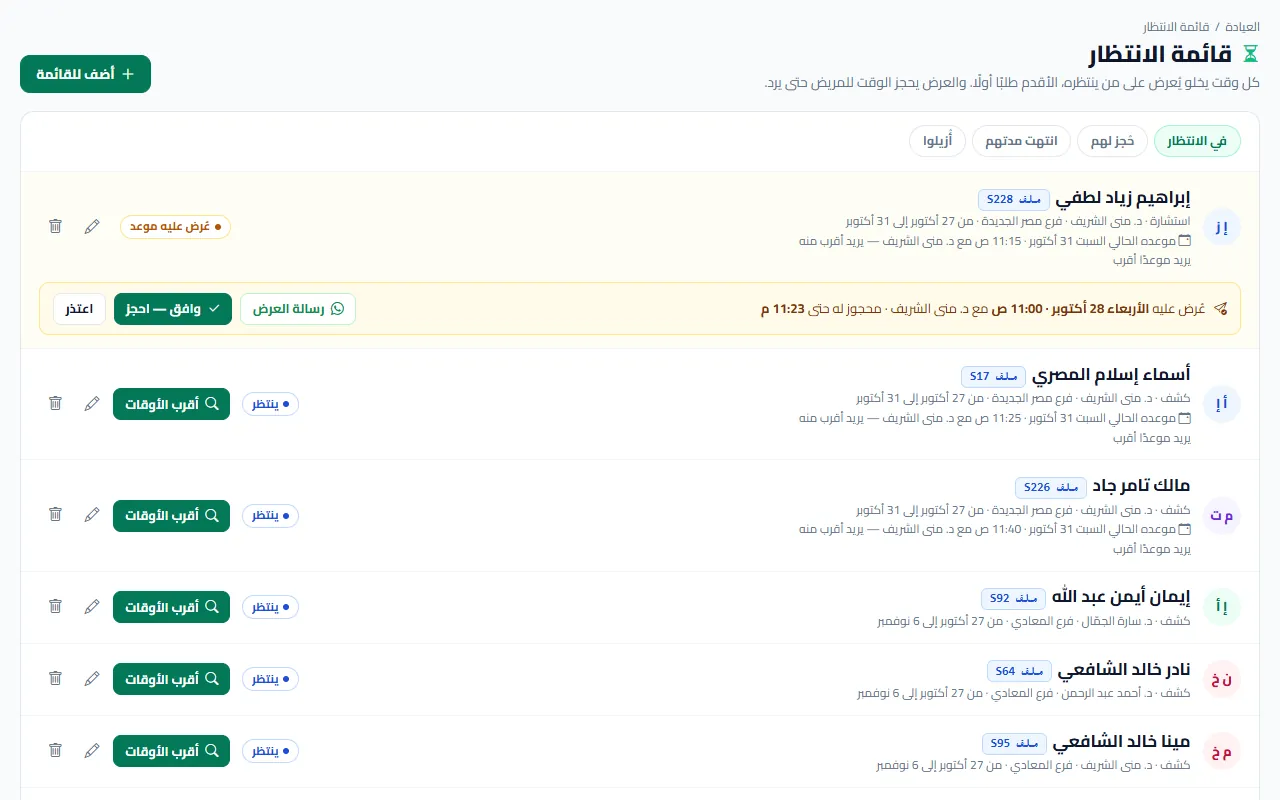Viewport: 1280px width, 800px height.
Task: Edit إيمان أيمن عبد الله with pencil icon
Action: pos(92,607)
